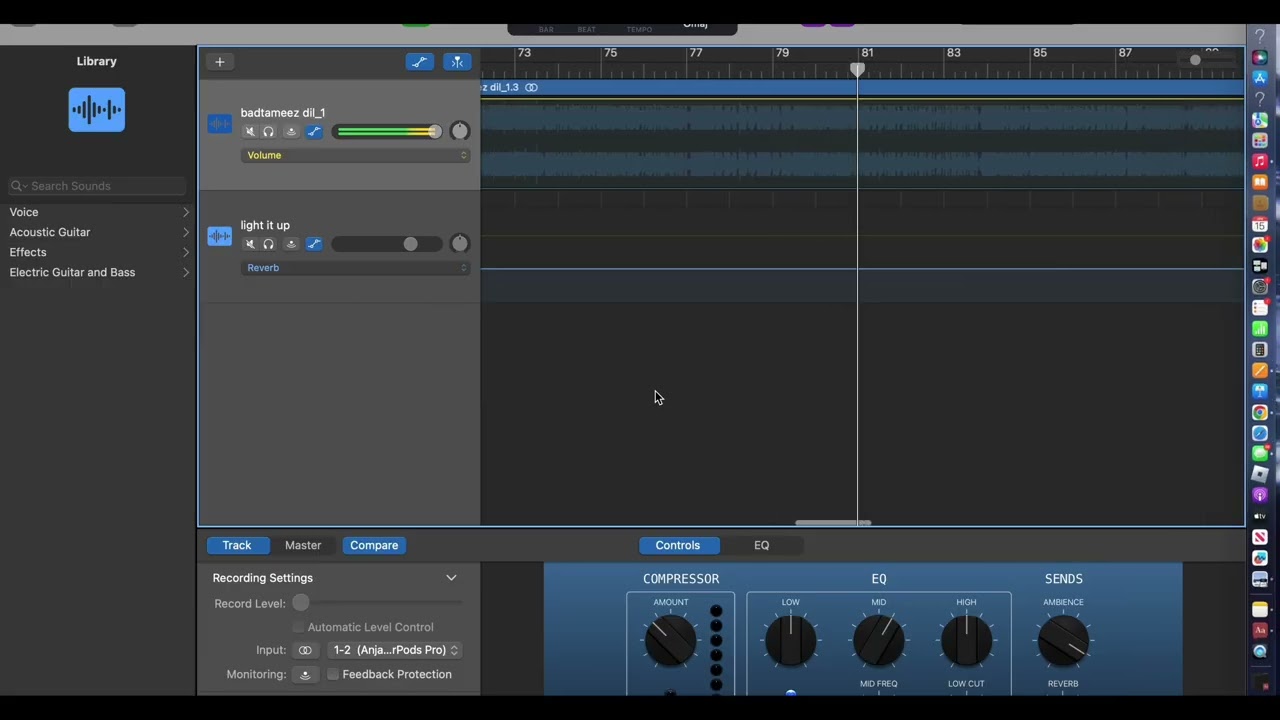Add a new track with plus button
Screen dimensions: 1280x720
coord(220,62)
